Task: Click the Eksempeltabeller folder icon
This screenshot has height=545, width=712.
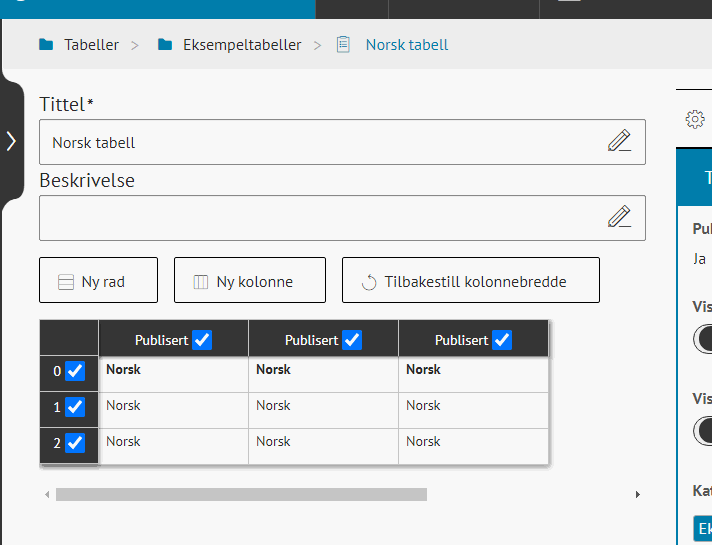Action: click(165, 45)
